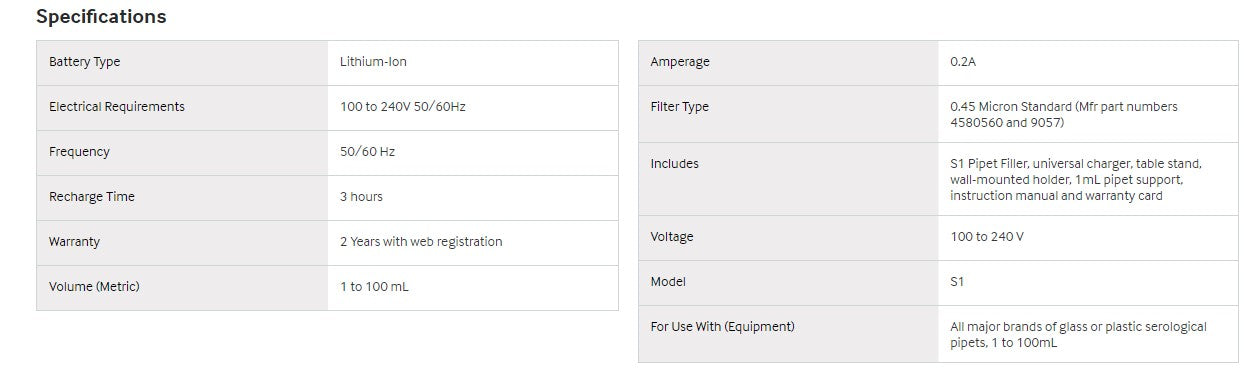Click the Specifications heading
Viewport: 1255px width, 380px height.
[x=101, y=17]
